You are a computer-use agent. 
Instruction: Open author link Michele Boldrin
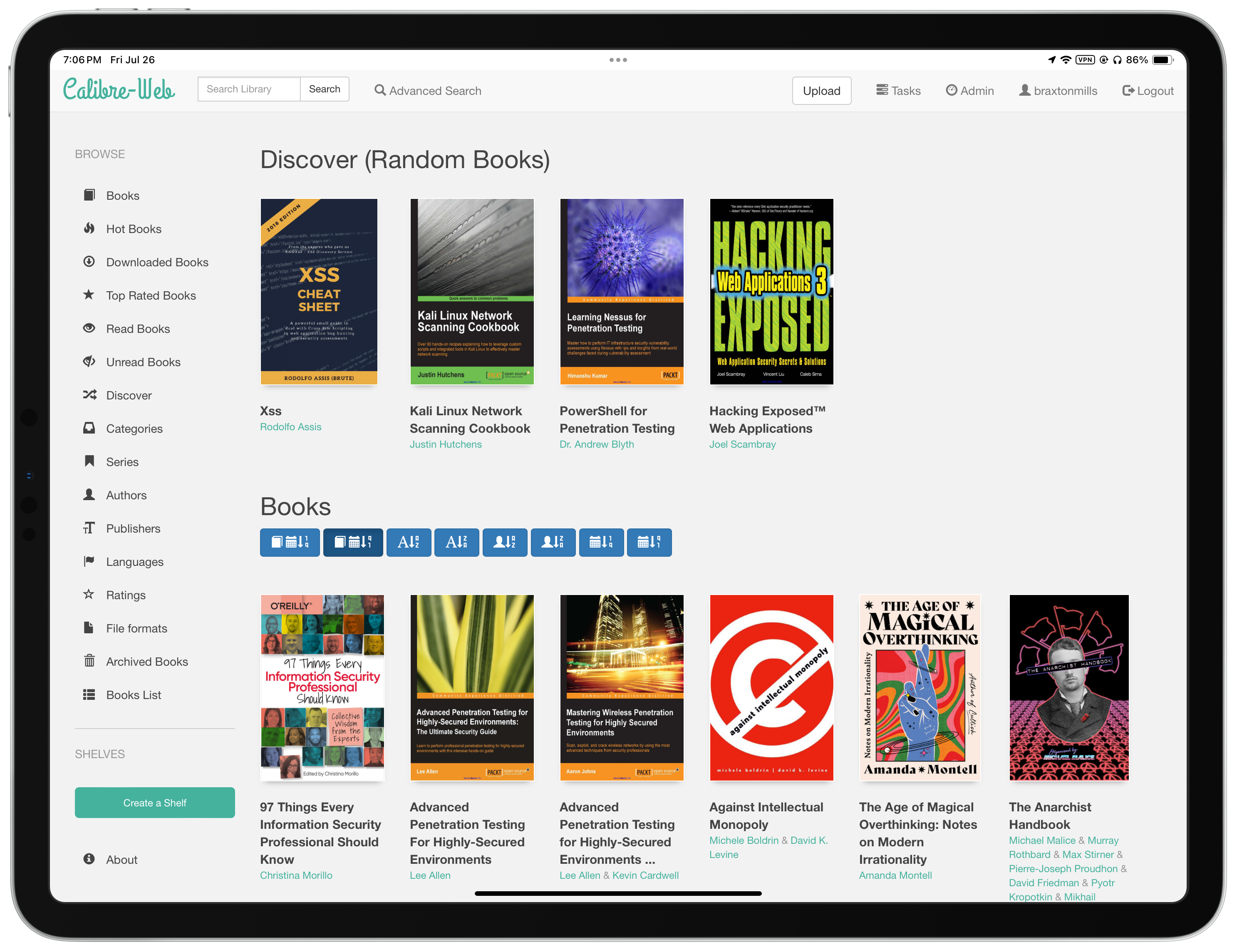[744, 840]
